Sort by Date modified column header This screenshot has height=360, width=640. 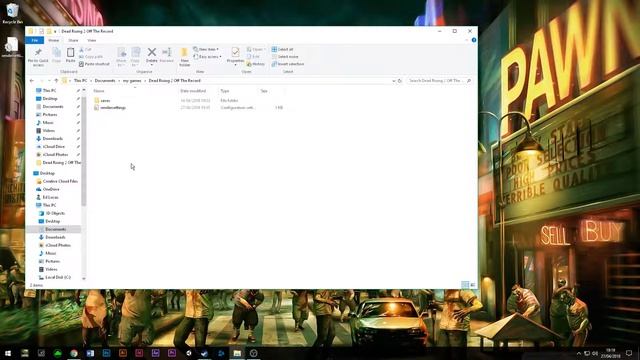point(193,91)
